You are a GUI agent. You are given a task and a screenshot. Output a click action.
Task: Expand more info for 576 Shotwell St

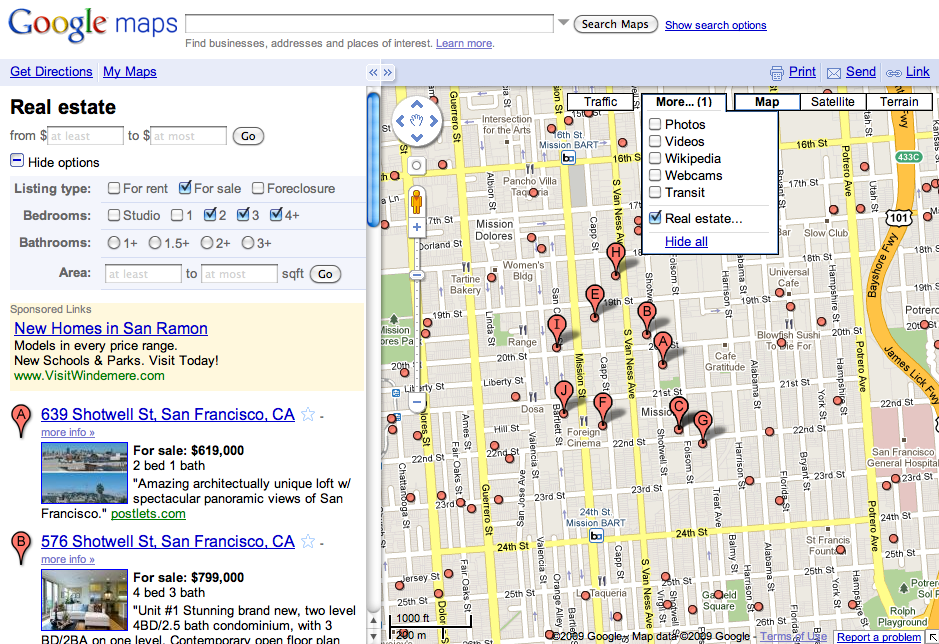(68, 560)
